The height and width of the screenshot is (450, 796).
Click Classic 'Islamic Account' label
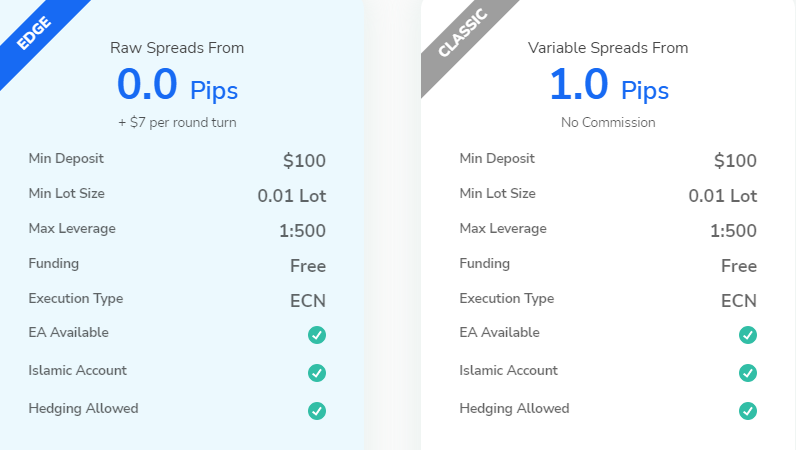click(x=508, y=370)
